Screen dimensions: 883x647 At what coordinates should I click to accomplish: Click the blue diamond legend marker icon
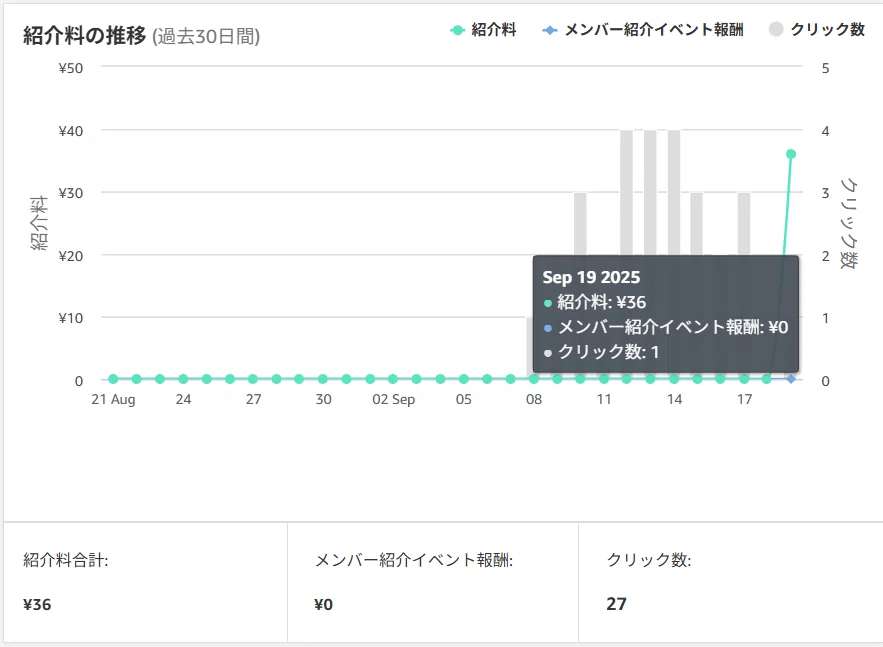[x=550, y=30]
